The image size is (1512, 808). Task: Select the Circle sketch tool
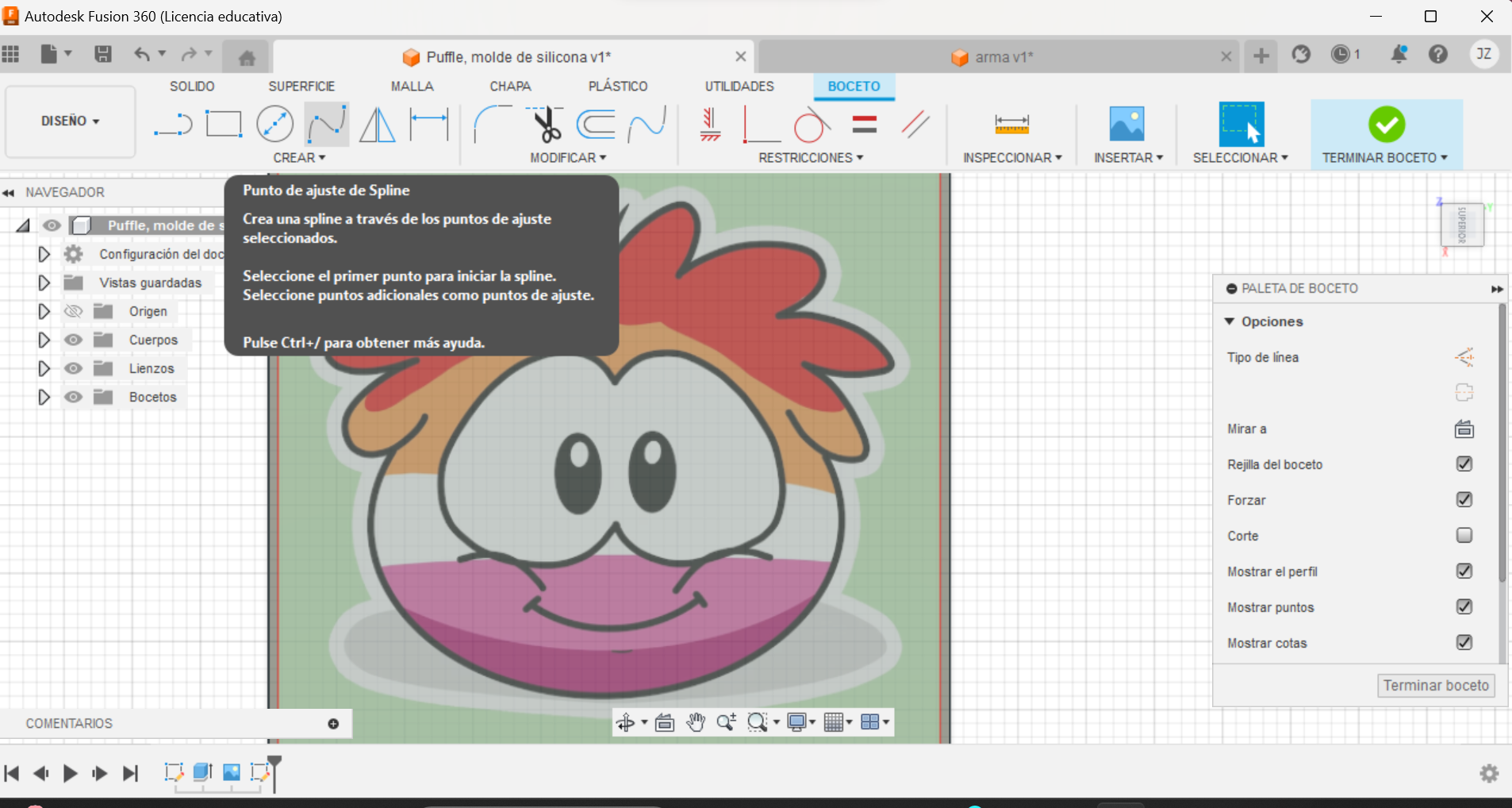275,125
